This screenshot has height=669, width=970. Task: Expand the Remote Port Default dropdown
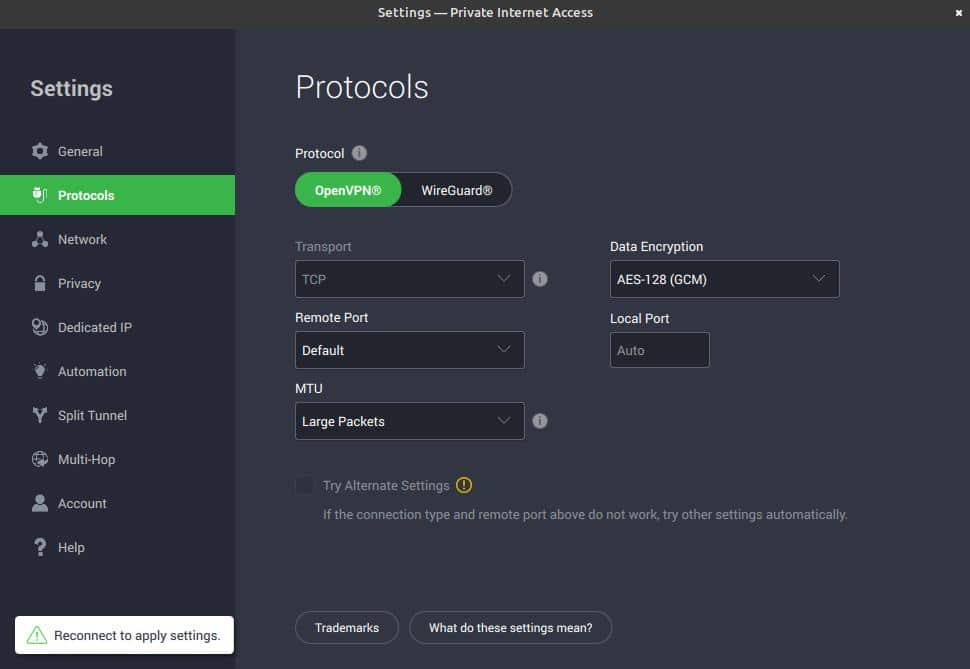410,350
